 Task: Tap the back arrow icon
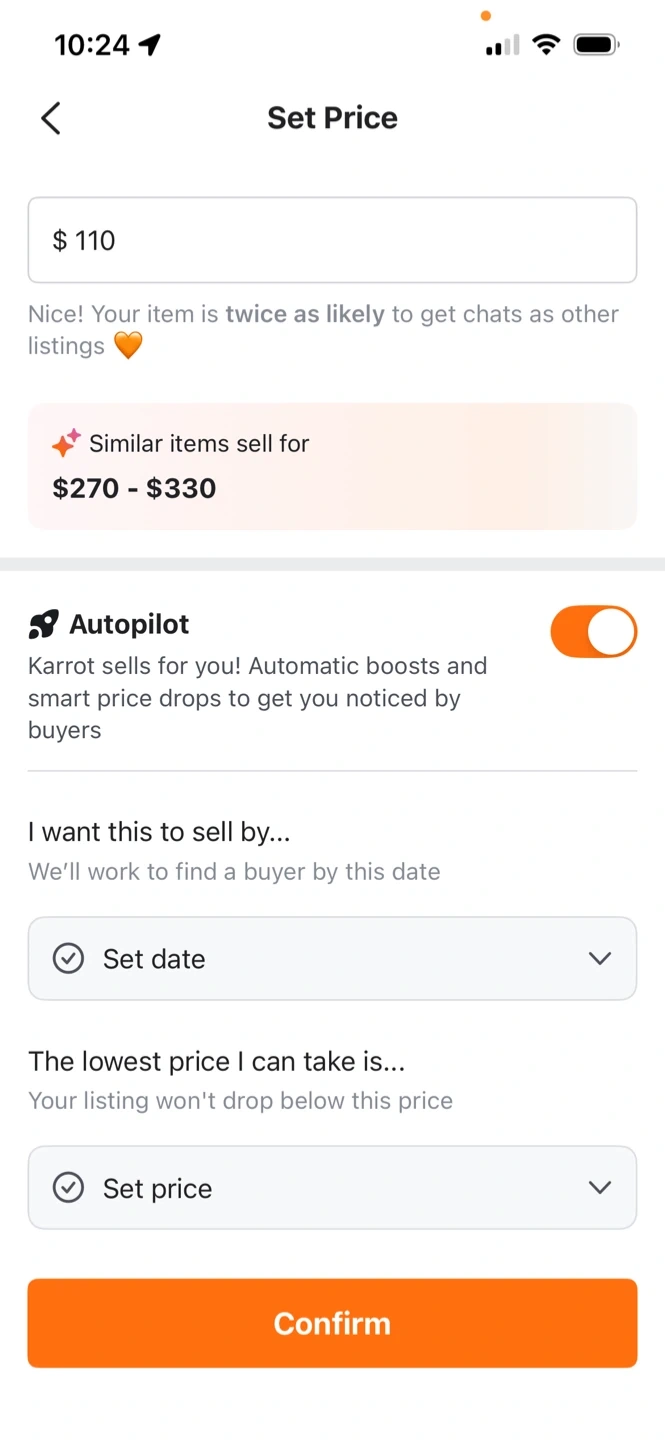coord(51,118)
